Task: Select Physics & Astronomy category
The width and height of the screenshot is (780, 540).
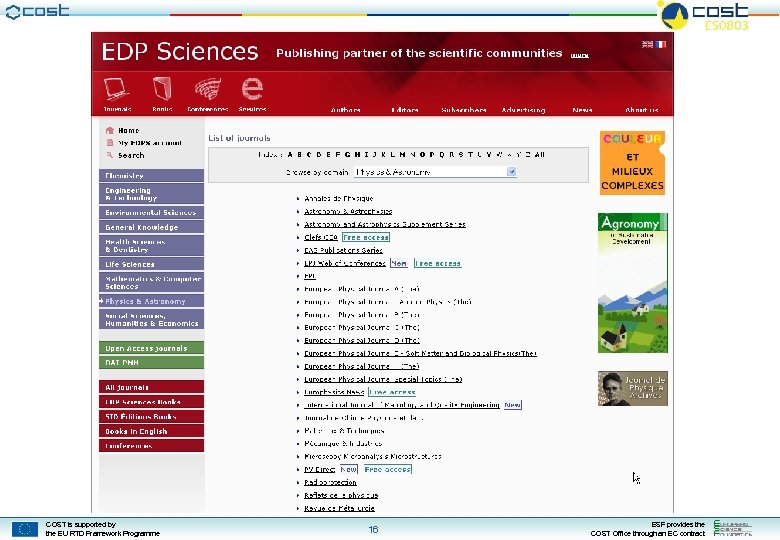Action: (x=151, y=301)
